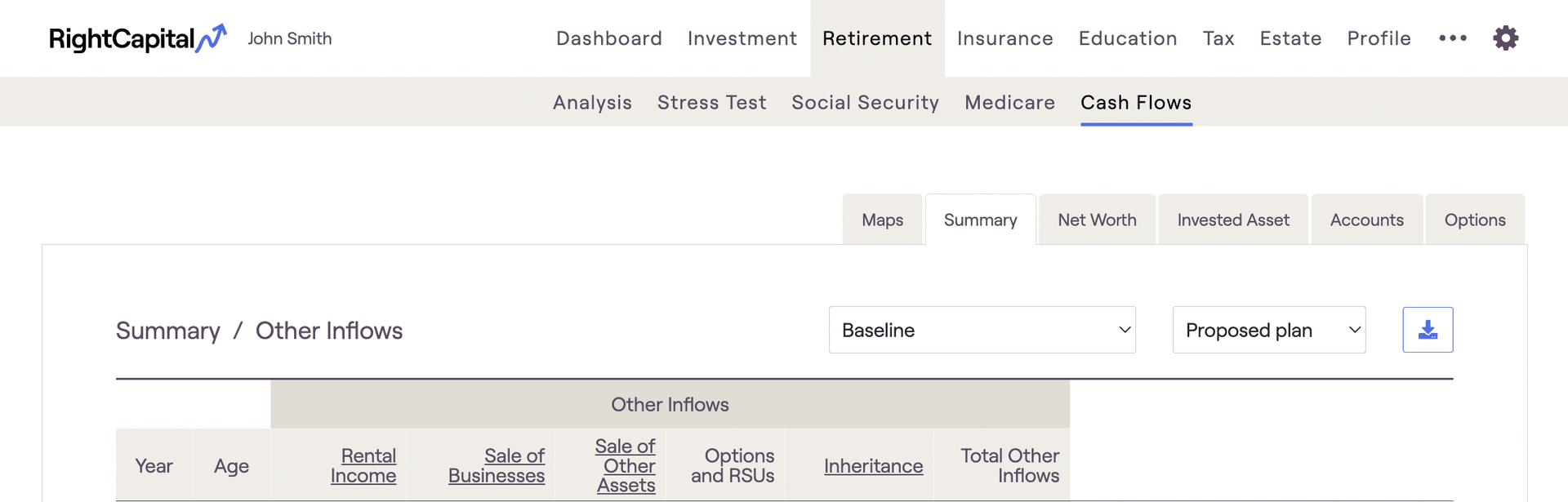Click the Rental Income column link
The height and width of the screenshot is (502, 1568).
tap(363, 466)
